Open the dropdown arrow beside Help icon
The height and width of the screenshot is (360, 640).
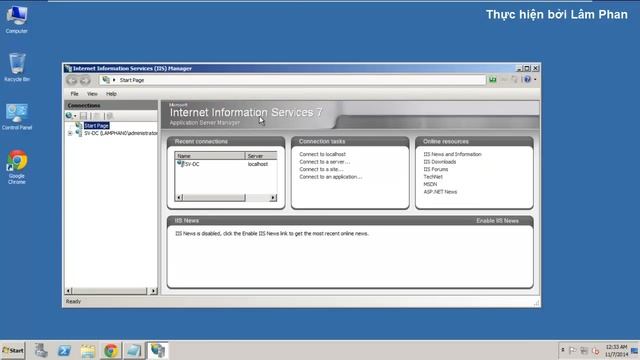coord(535,80)
